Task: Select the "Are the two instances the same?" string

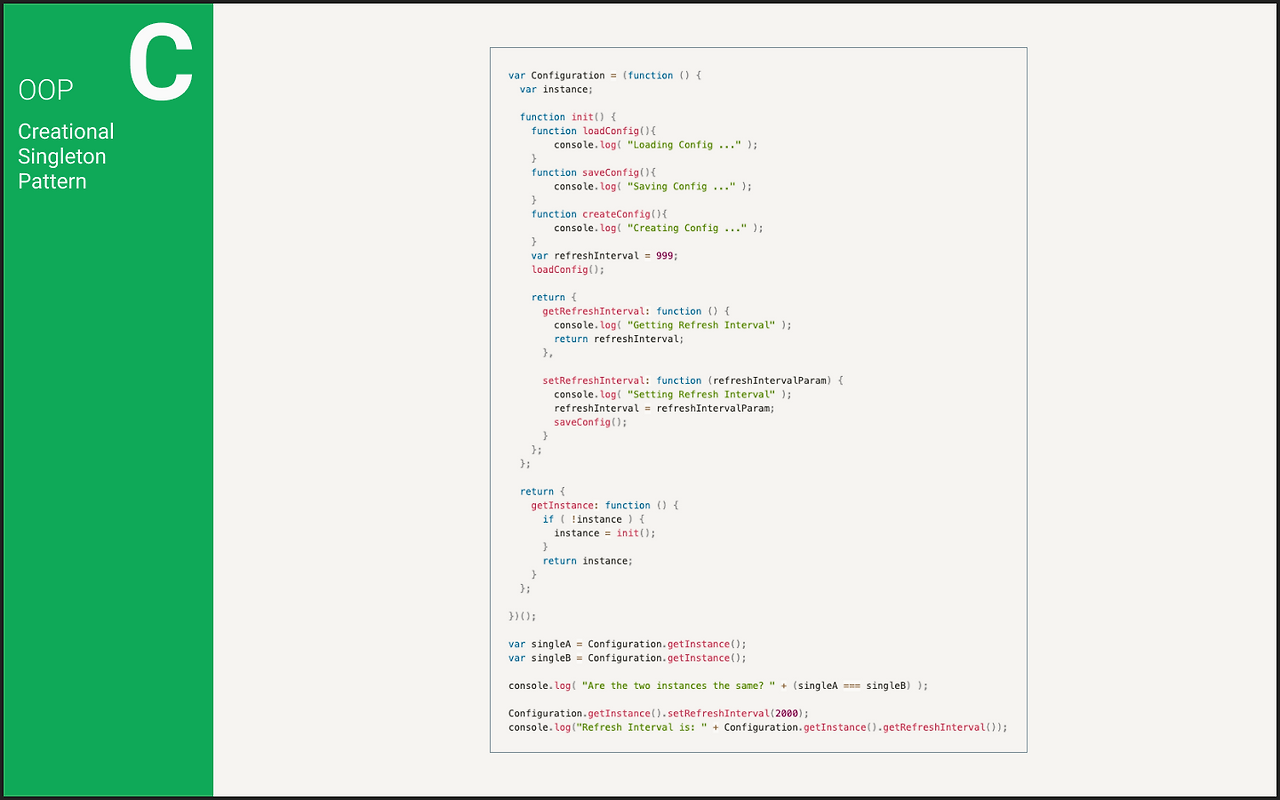Action: [x=678, y=686]
